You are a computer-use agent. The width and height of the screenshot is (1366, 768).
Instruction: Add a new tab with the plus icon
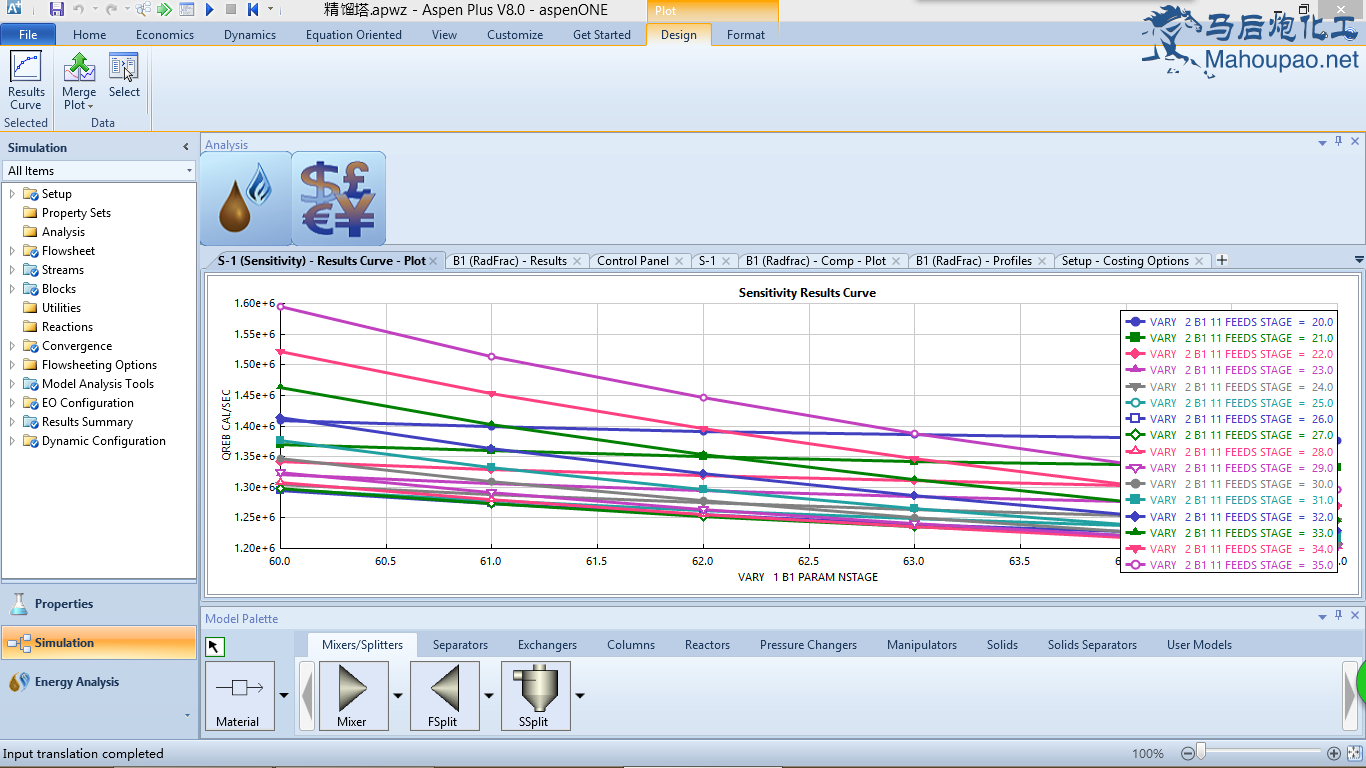[x=1221, y=260]
